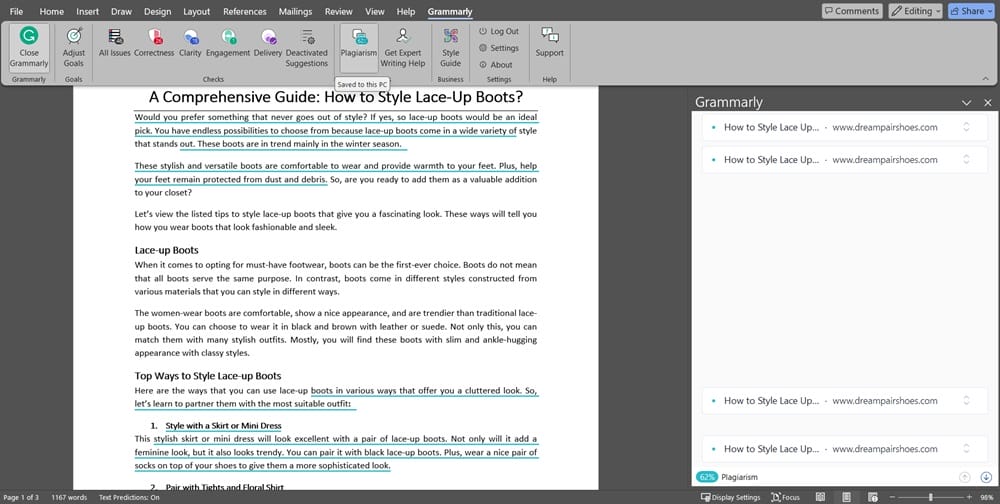Open the Style Guide
Screen dimensions: 1000x504
click(450, 47)
